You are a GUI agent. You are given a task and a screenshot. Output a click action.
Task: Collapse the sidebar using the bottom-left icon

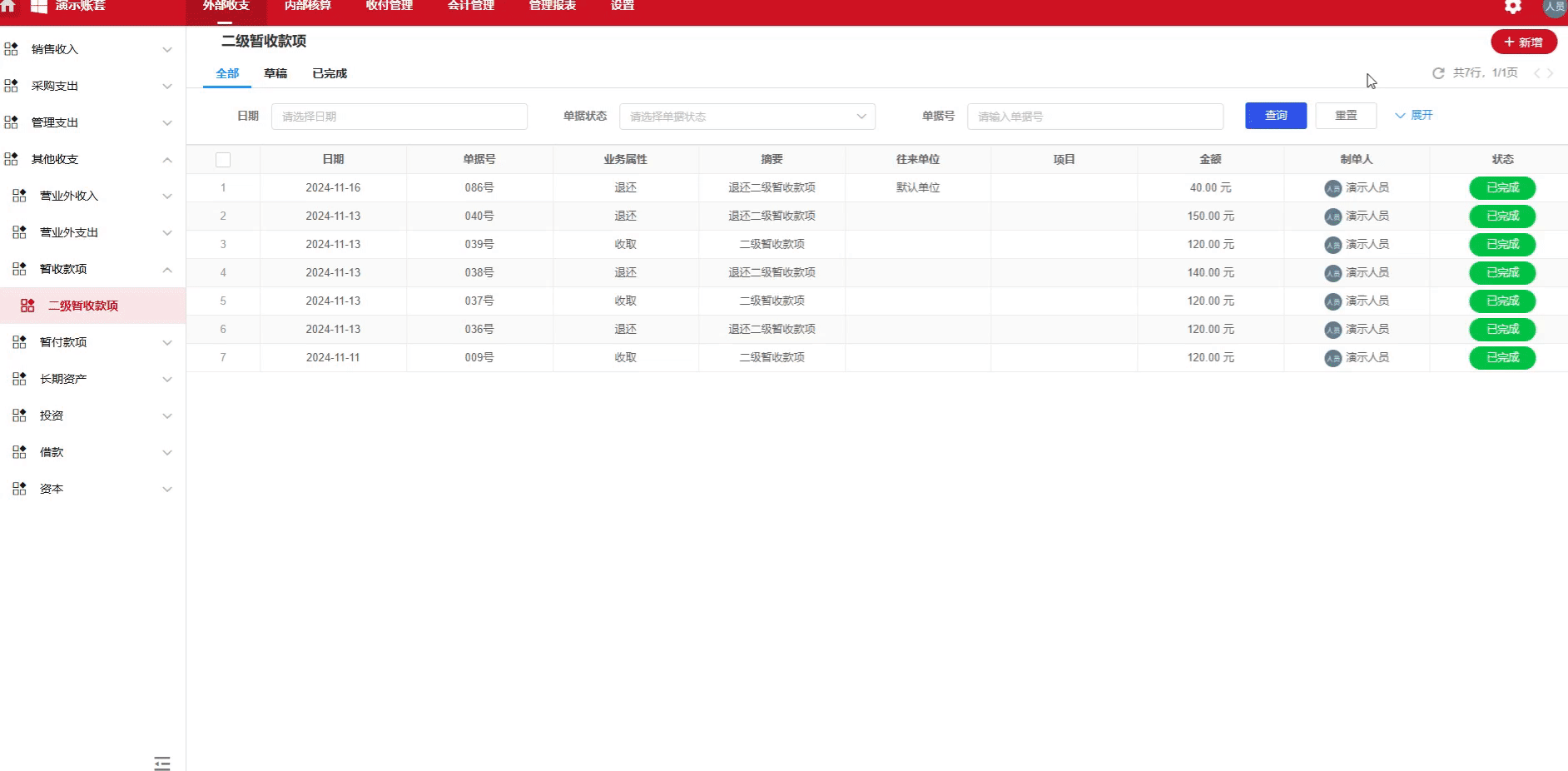162,763
